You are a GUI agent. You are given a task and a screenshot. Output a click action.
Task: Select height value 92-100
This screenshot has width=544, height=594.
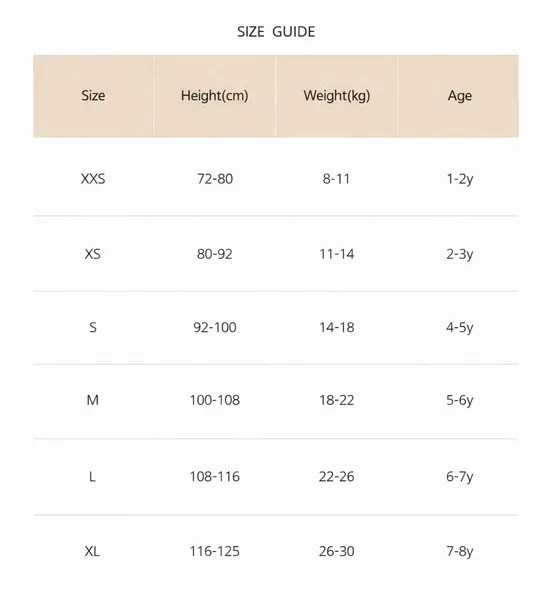click(215, 327)
